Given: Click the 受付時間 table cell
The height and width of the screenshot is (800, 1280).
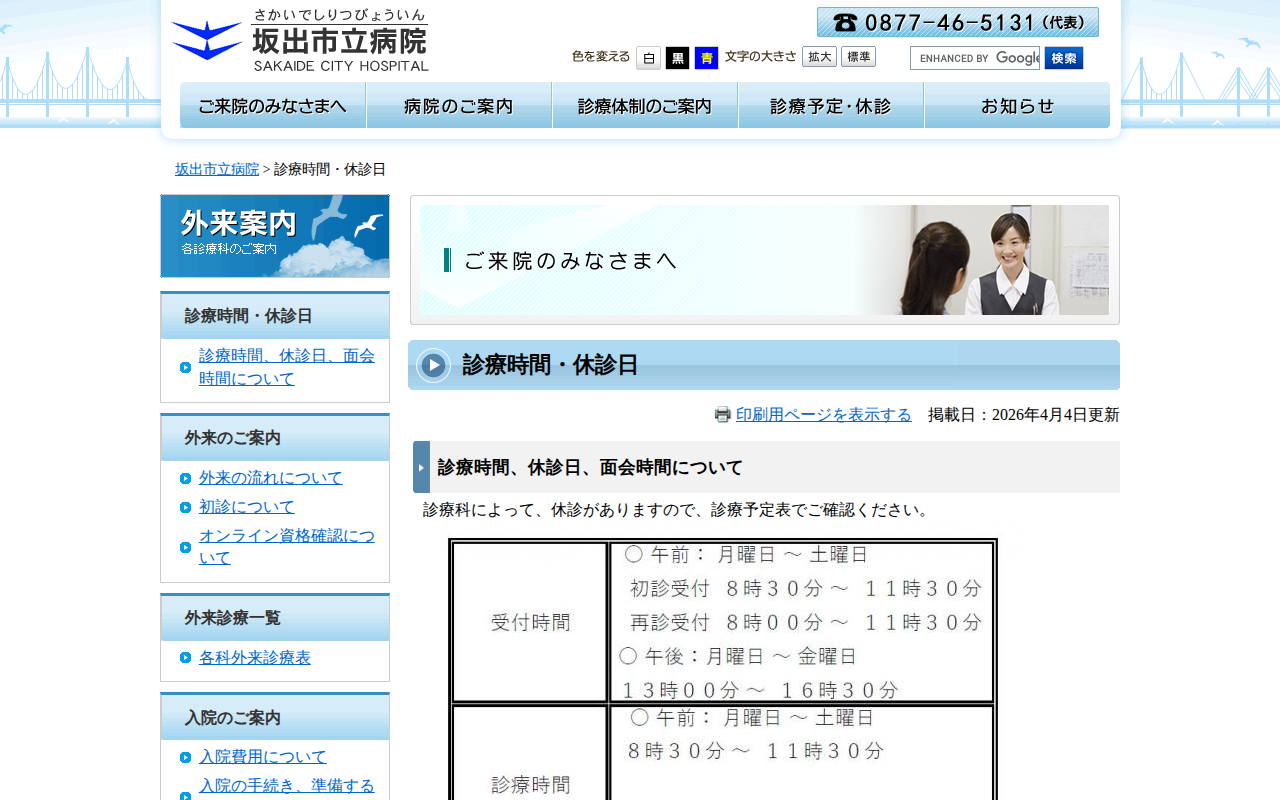Looking at the screenshot, I should tap(530, 622).
